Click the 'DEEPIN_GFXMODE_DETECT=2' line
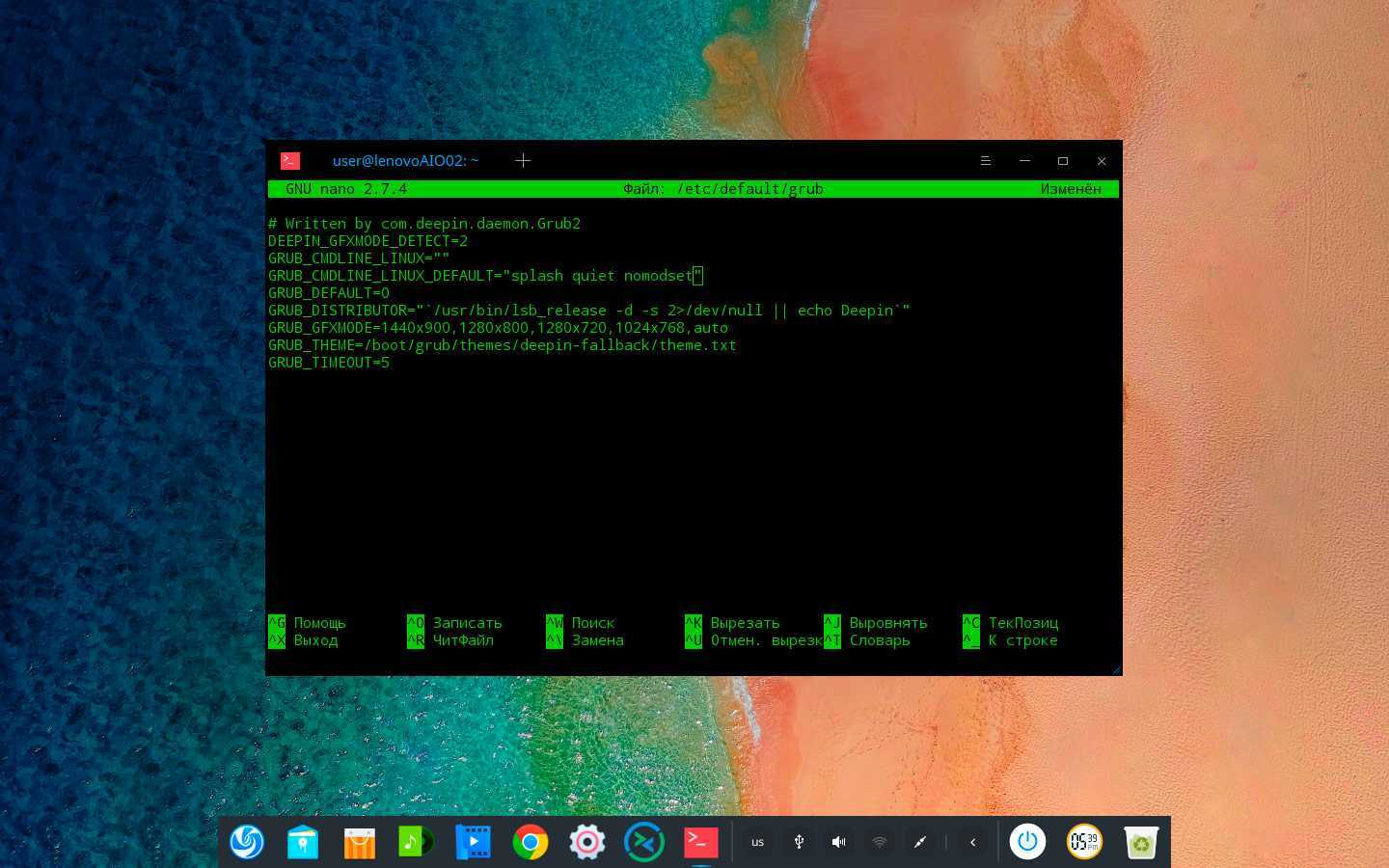 368,241
